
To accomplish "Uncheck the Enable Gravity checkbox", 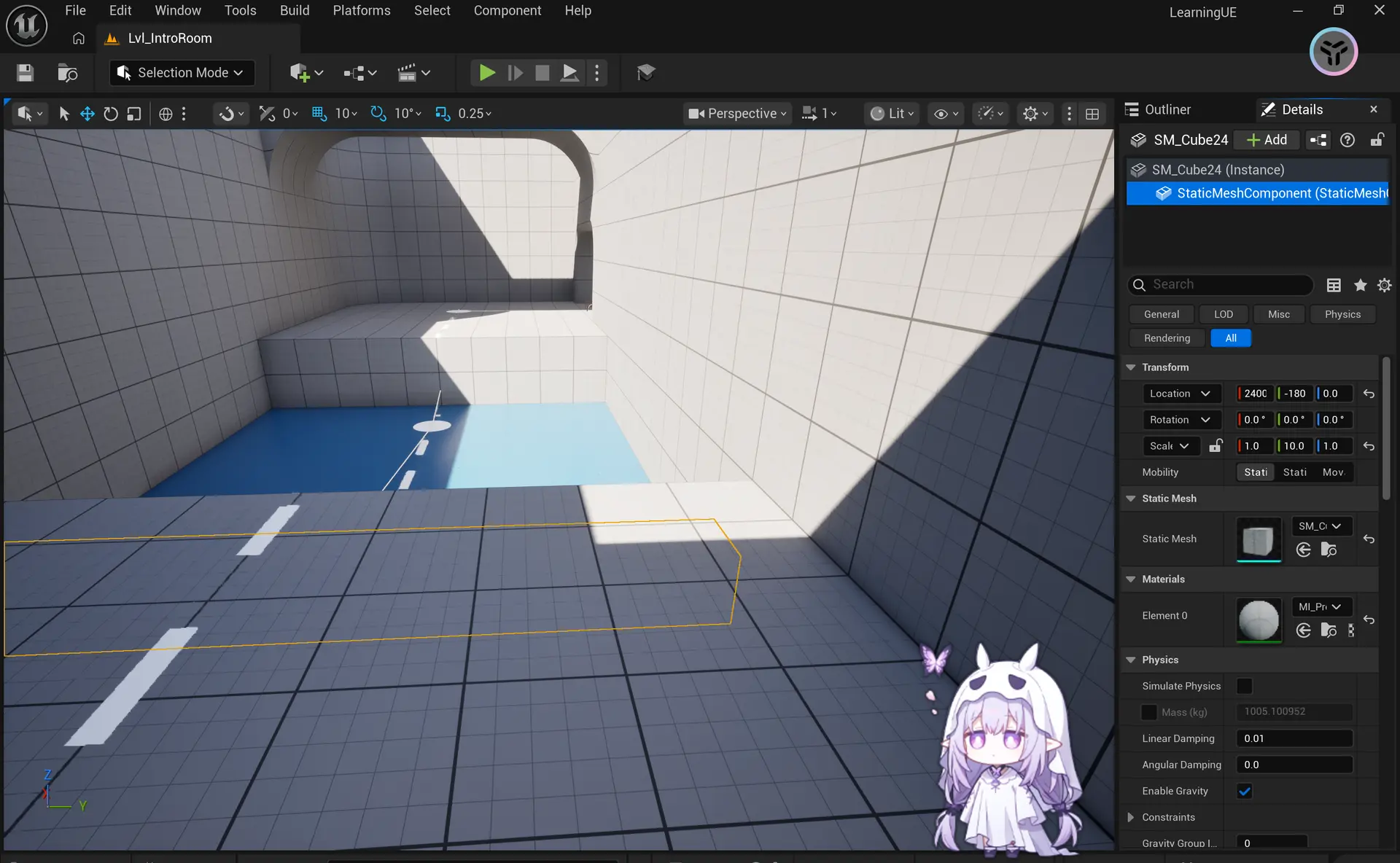I will coord(1245,791).
